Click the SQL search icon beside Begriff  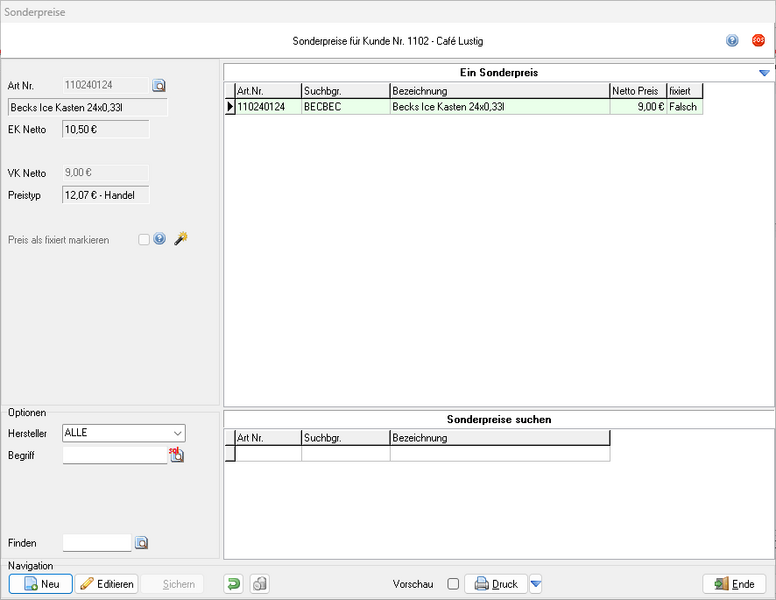(177, 455)
